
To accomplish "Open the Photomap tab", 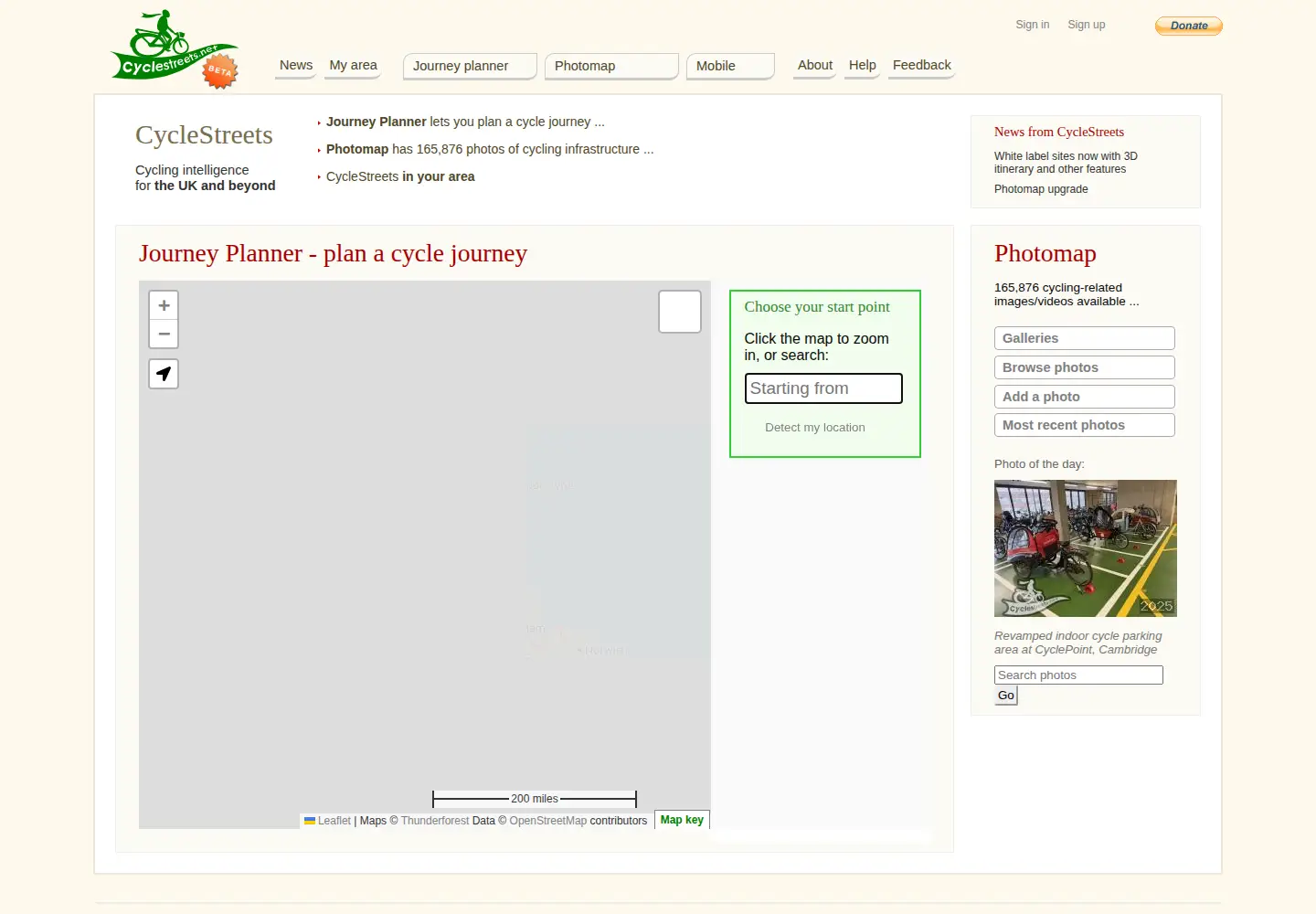I will [611, 66].
